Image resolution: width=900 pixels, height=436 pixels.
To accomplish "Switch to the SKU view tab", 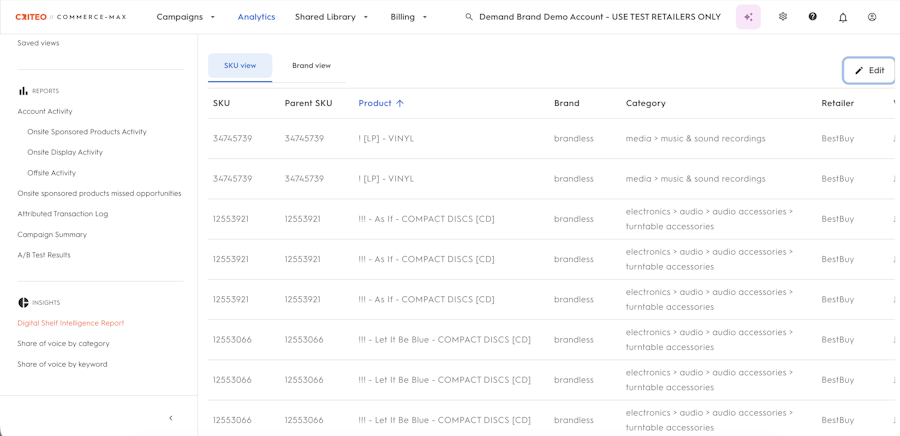I will click(240, 66).
